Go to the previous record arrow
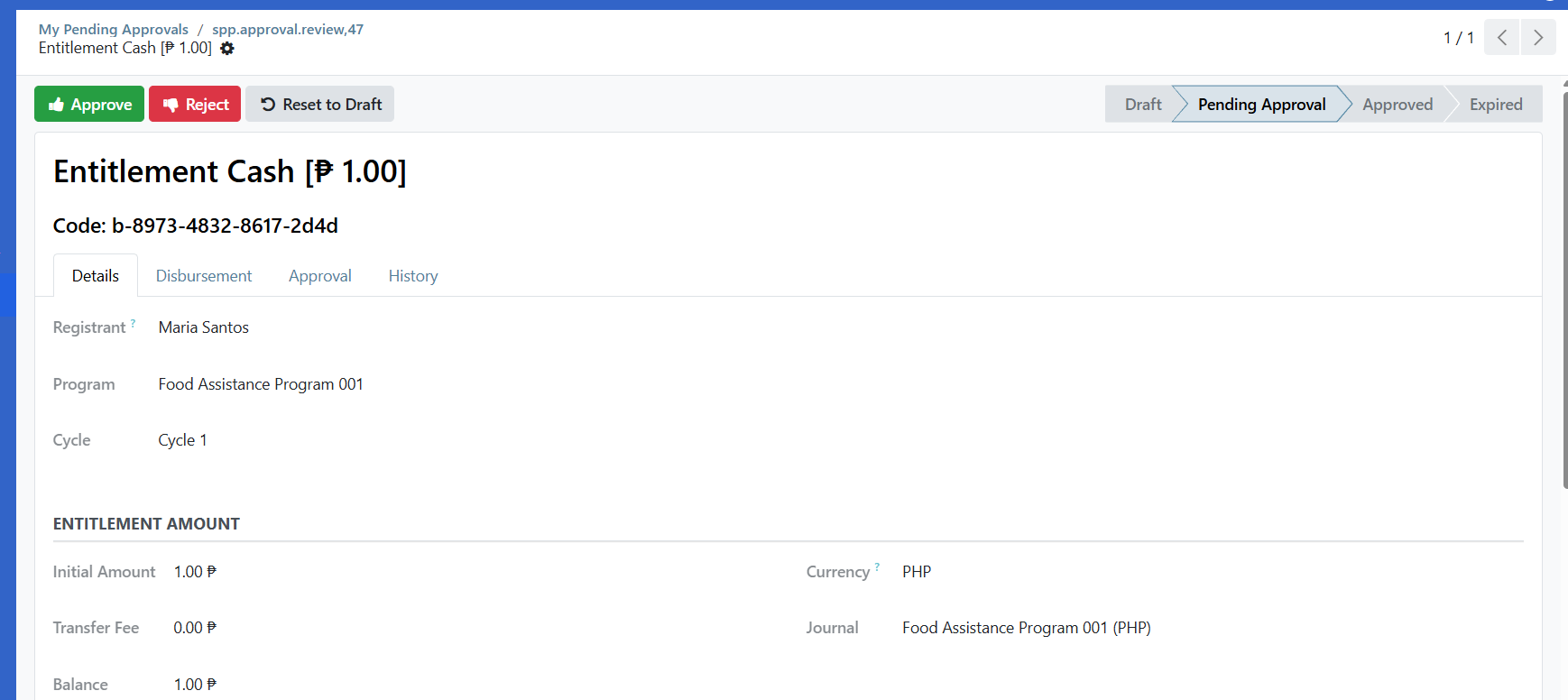Screen dimensions: 1568x700 click(1501, 38)
